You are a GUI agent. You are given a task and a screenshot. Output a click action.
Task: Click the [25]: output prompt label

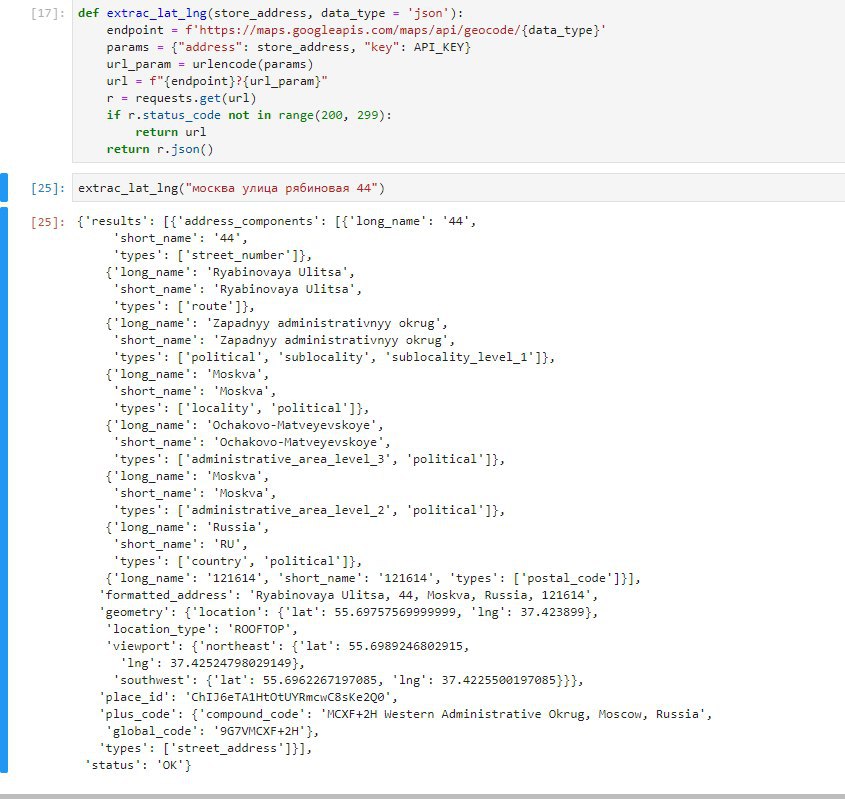pyautogui.click(x=47, y=221)
